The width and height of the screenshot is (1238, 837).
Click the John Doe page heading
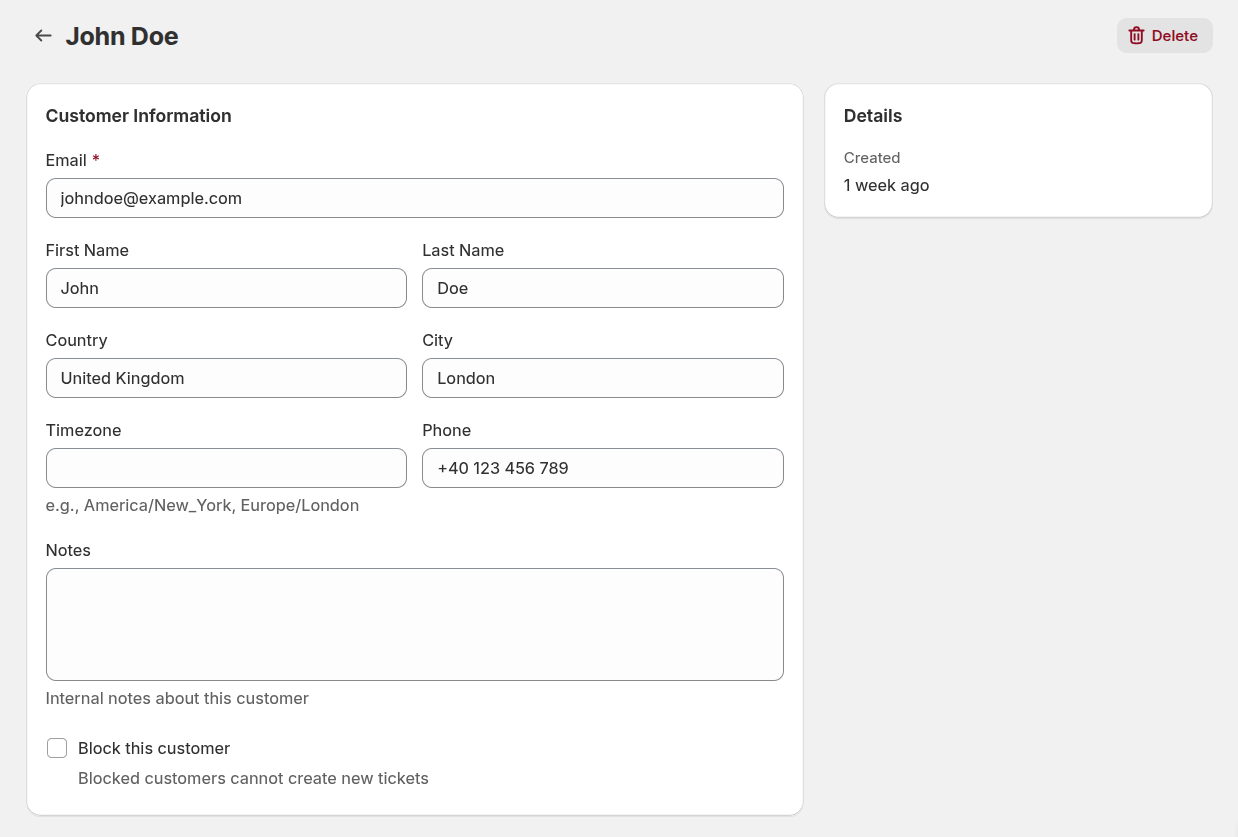click(x=122, y=36)
